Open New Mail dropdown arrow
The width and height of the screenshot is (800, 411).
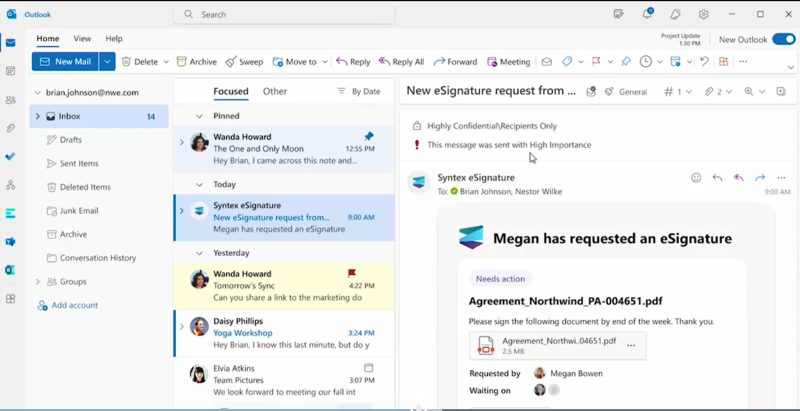click(107, 62)
